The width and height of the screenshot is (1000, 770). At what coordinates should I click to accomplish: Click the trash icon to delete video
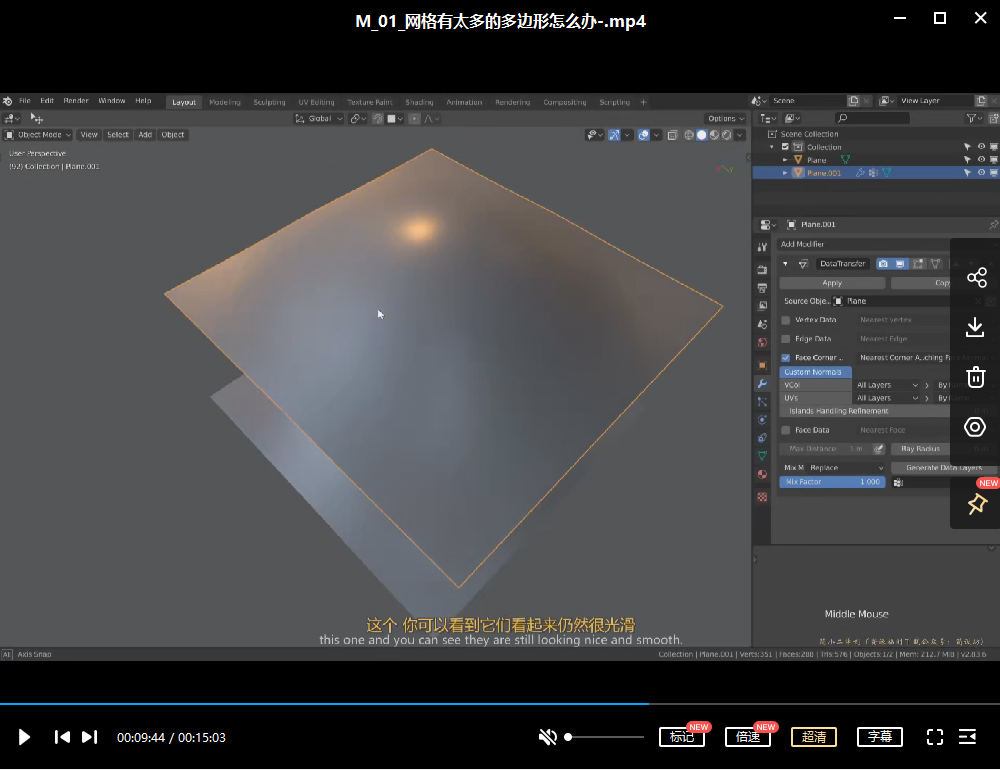coord(976,377)
